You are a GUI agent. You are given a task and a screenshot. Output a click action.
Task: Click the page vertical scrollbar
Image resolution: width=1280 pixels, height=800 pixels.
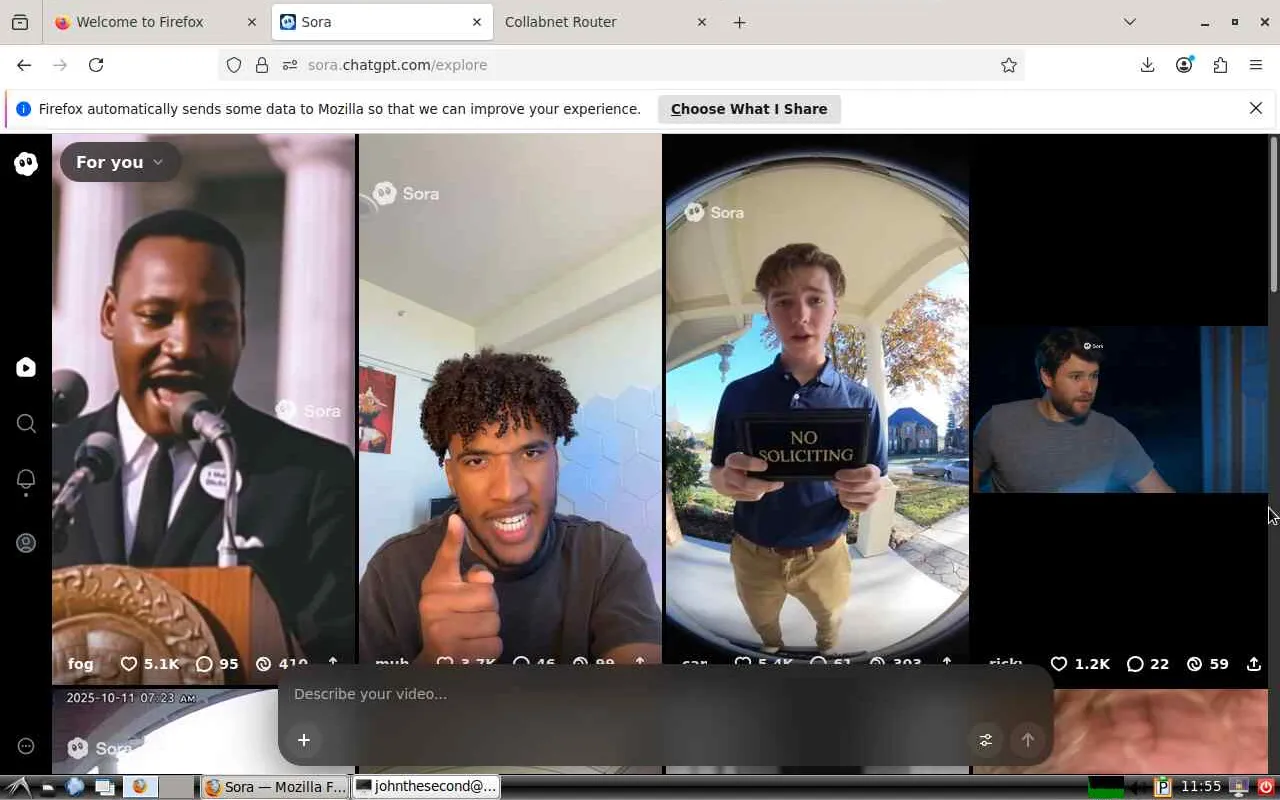pos(1274,215)
